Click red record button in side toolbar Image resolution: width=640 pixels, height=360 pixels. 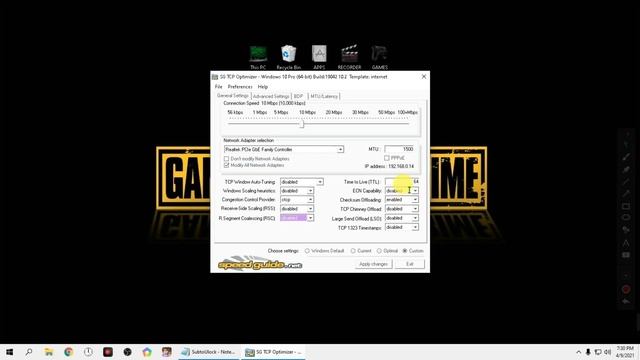coord(626,289)
